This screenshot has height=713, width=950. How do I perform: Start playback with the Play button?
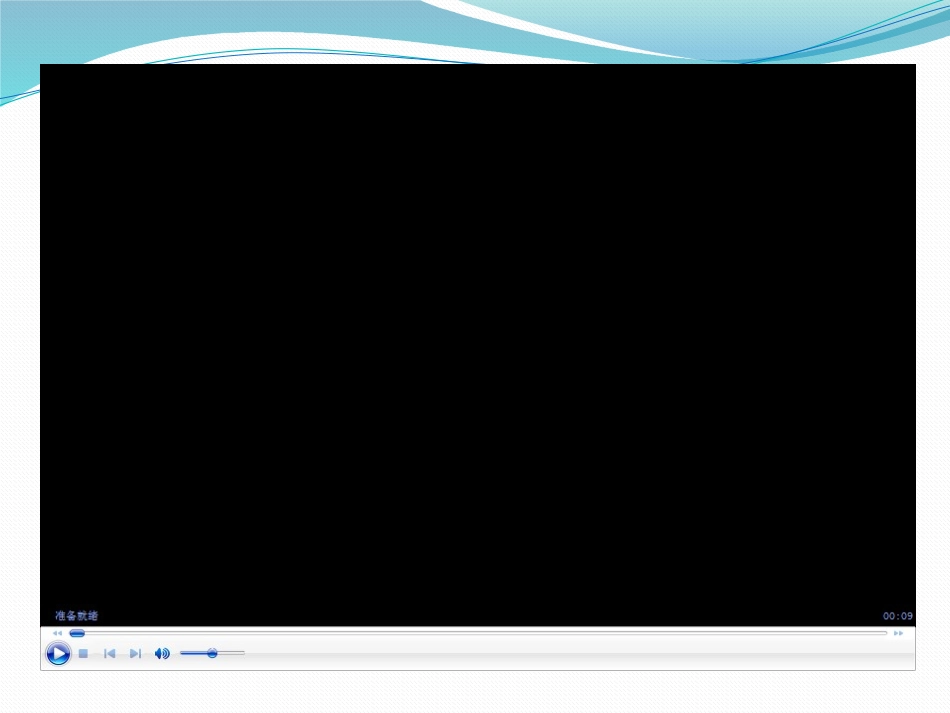tap(58, 654)
